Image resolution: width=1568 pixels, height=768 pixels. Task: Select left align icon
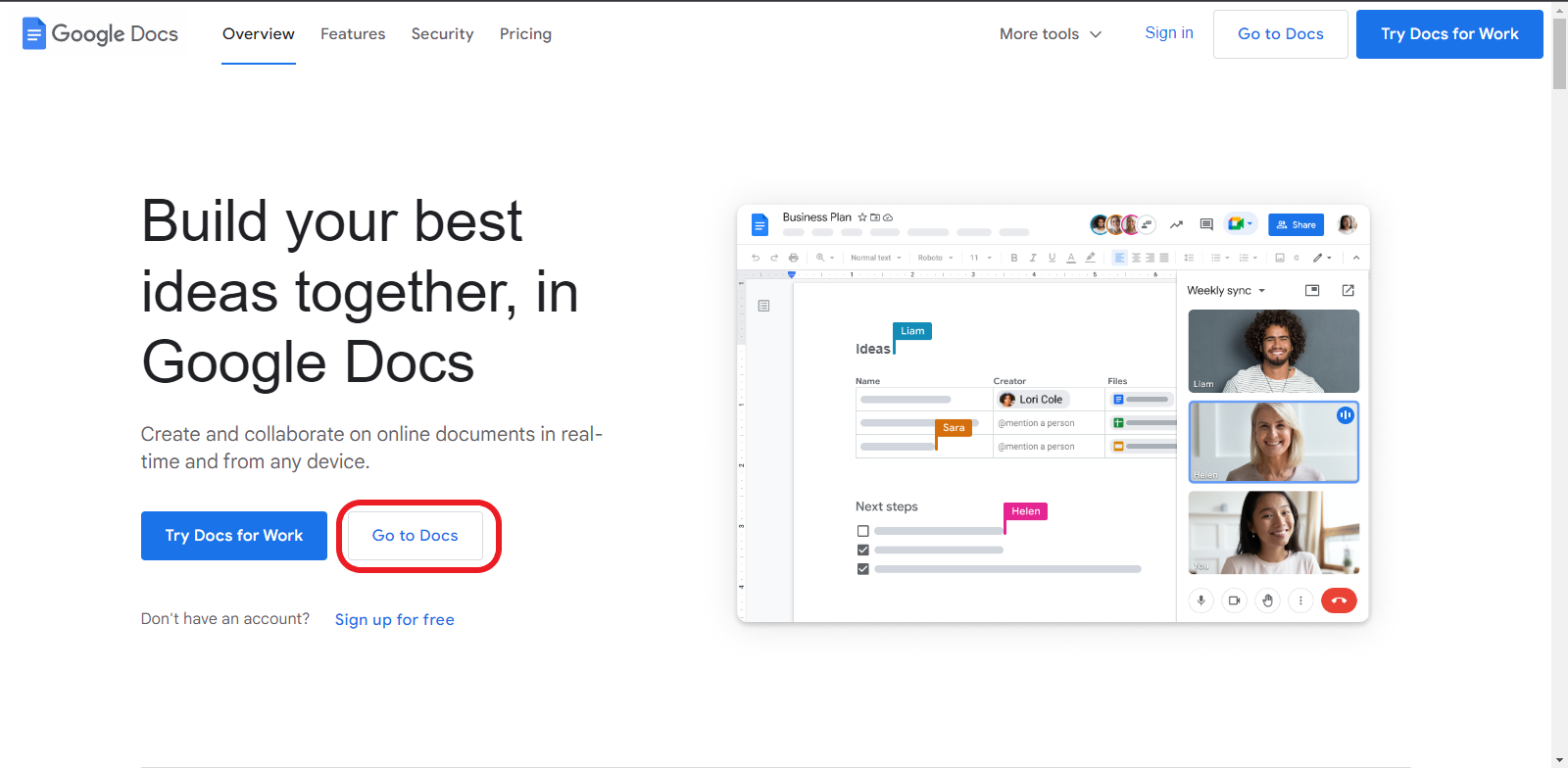[x=1120, y=258]
